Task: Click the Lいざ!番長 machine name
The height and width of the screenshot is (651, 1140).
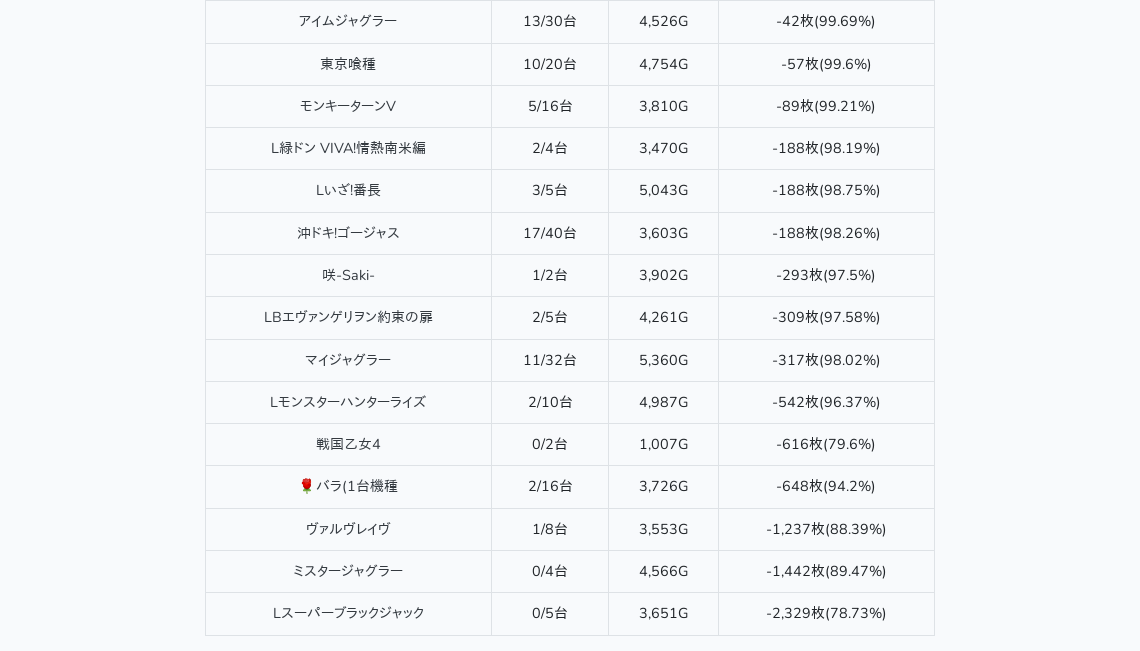Action: pos(348,191)
